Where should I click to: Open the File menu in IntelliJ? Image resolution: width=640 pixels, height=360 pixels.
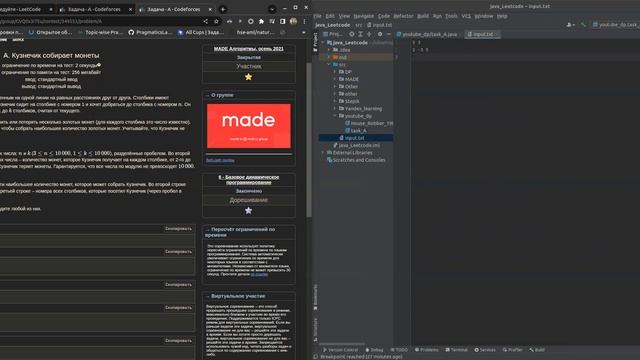318,16
